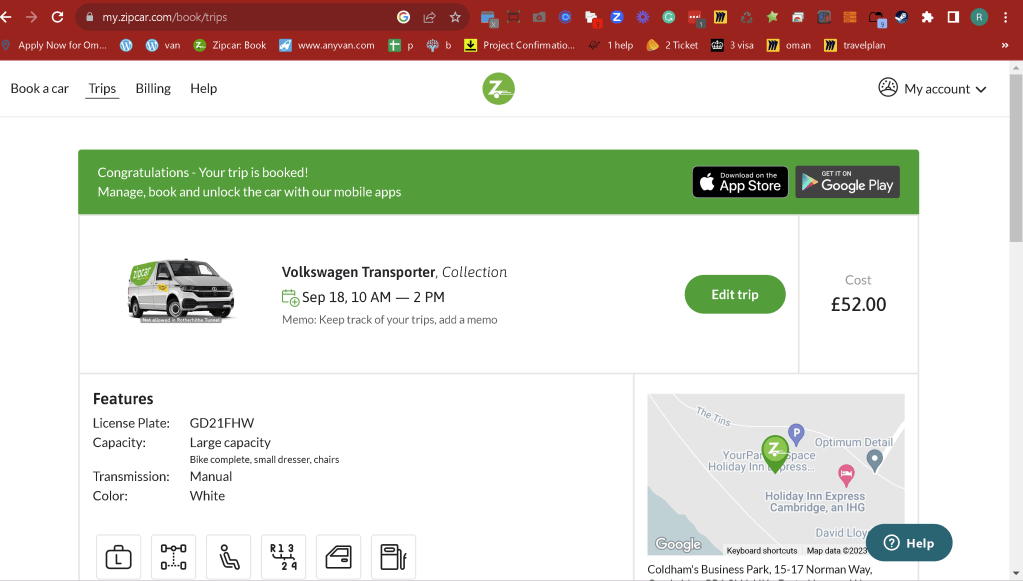The image size is (1023, 581).
Task: Click the parking marker on the map
Action: point(796,433)
